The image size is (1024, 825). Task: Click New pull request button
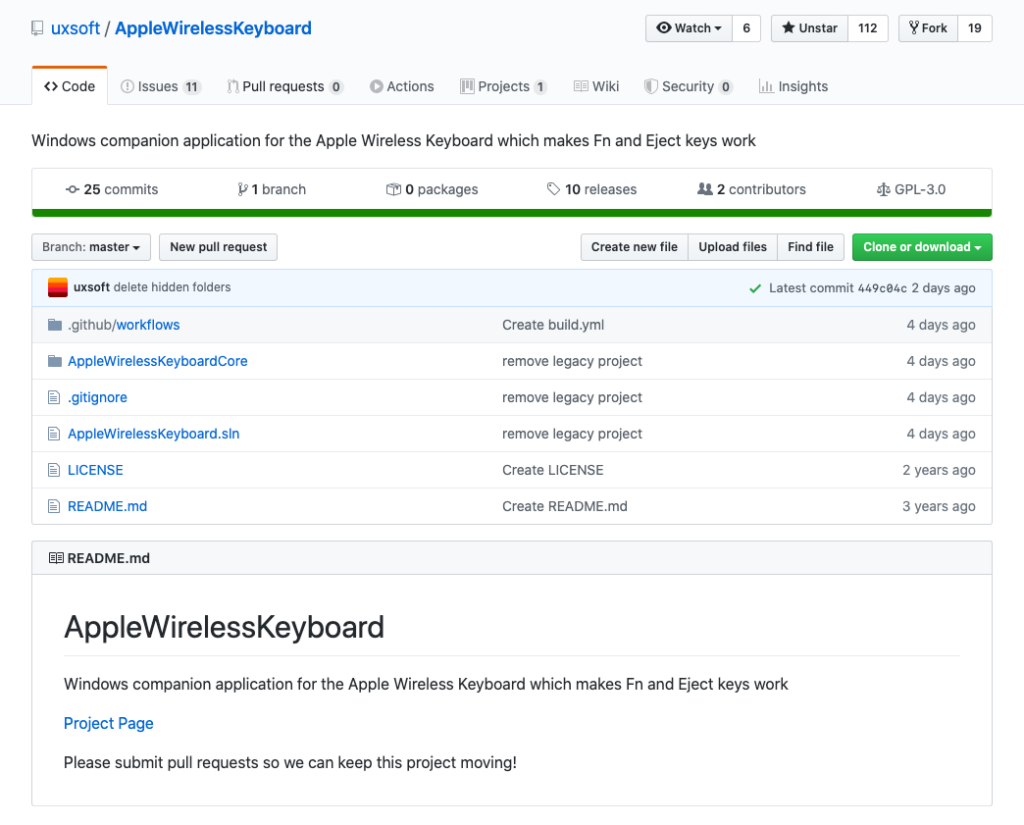pyautogui.click(x=218, y=247)
